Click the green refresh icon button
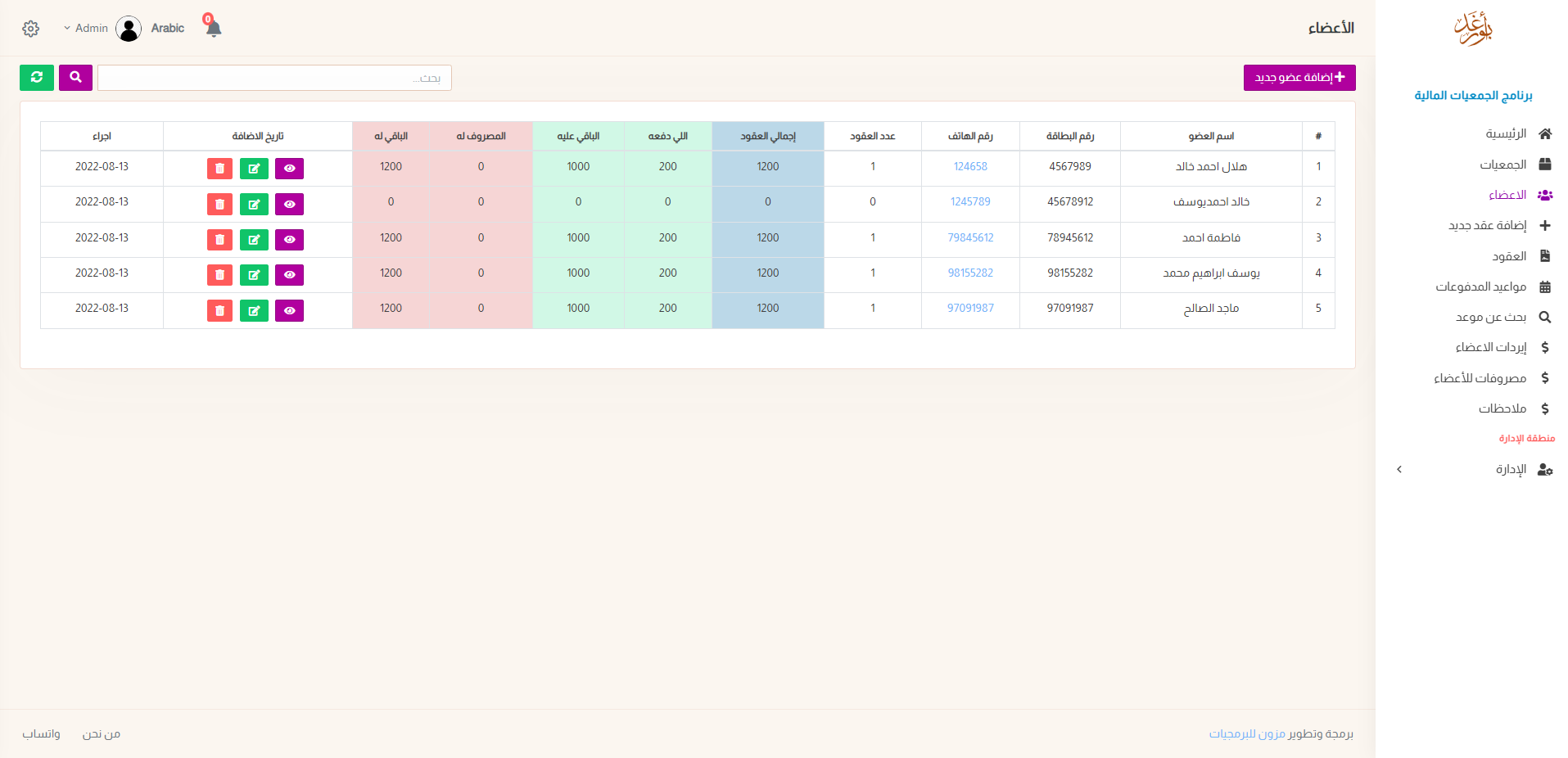Image resolution: width=1568 pixels, height=758 pixels. 37,78
